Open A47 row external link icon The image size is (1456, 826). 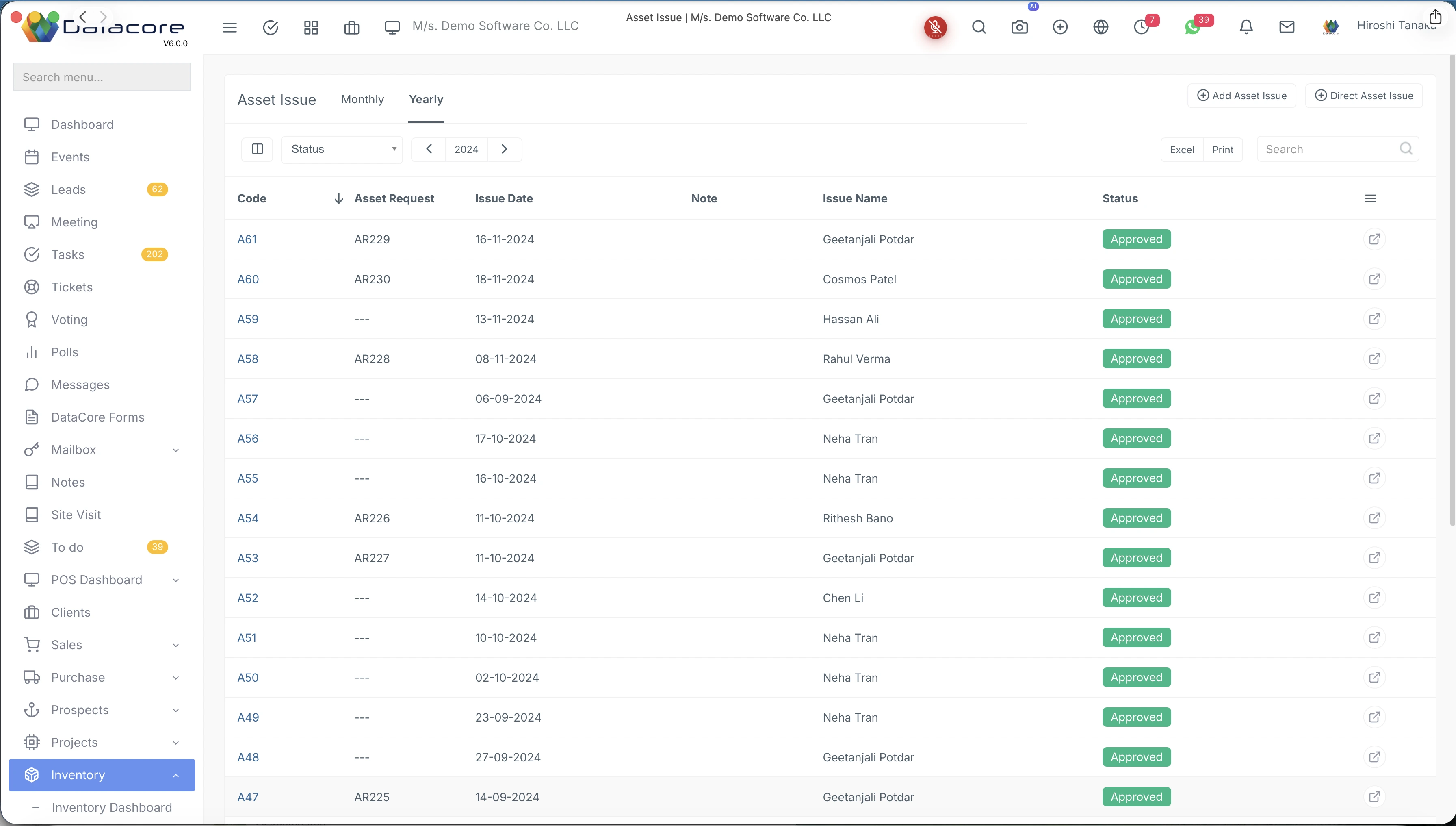tap(1374, 797)
